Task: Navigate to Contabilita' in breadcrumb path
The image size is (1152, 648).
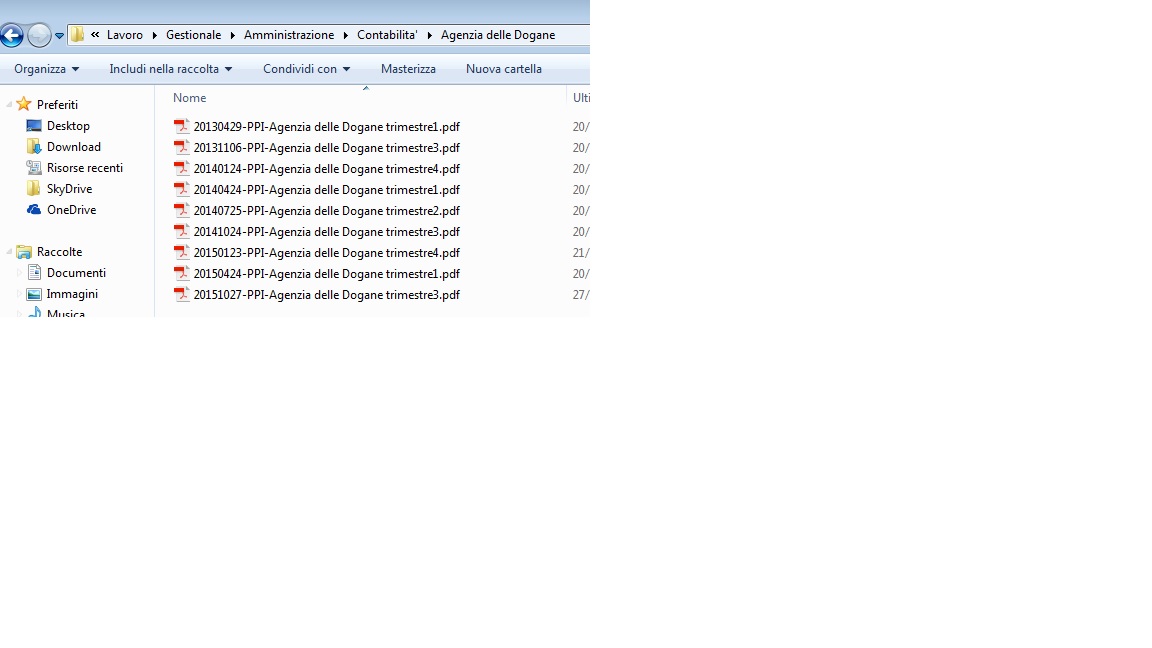Action: [x=386, y=35]
